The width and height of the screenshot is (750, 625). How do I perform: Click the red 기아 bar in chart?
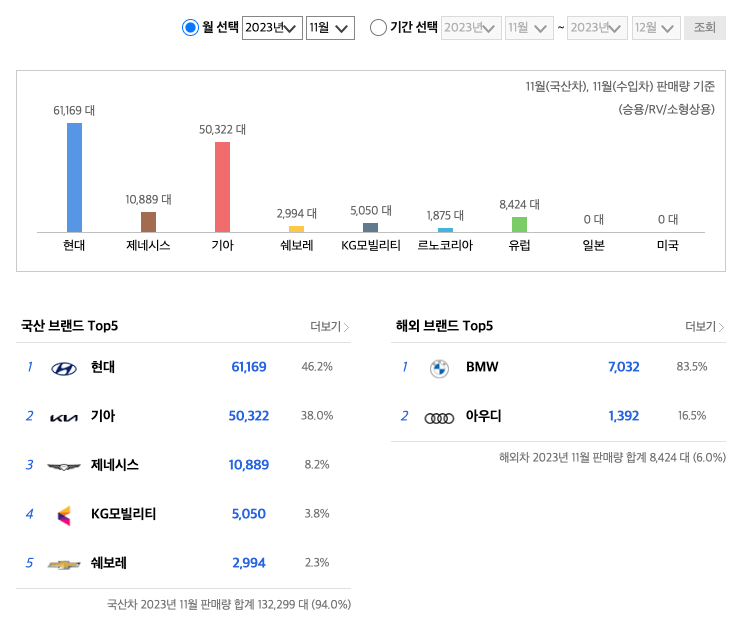(x=222, y=187)
